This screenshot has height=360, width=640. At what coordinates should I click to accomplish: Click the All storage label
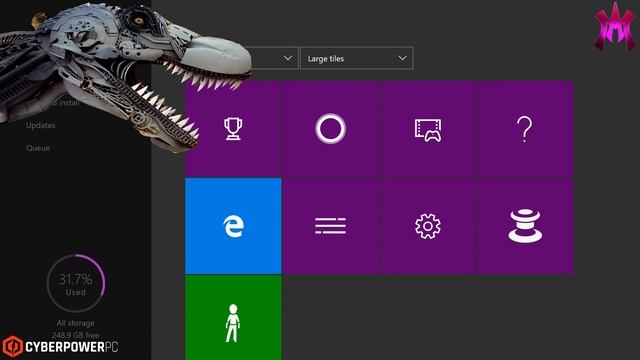coord(76,323)
